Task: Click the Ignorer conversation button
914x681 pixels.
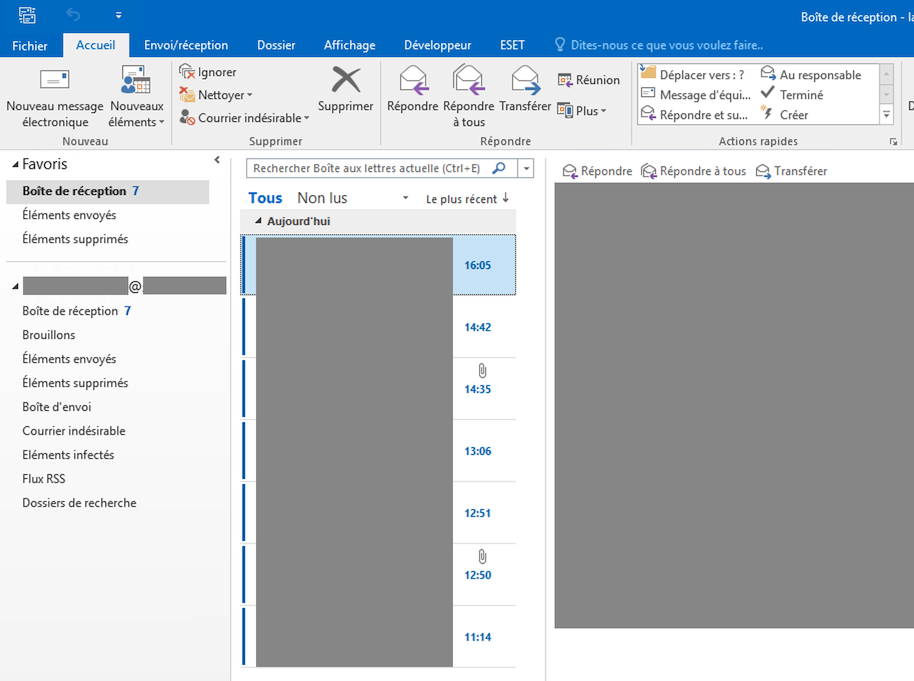Action: click(x=208, y=72)
